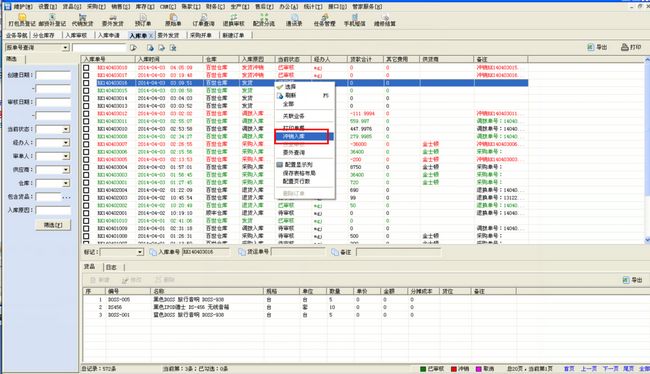Image resolution: width=650 pixels, height=374 pixels.
Task: Expand the 审单人 filter dropdown
Action: pyautogui.click(x=66, y=156)
